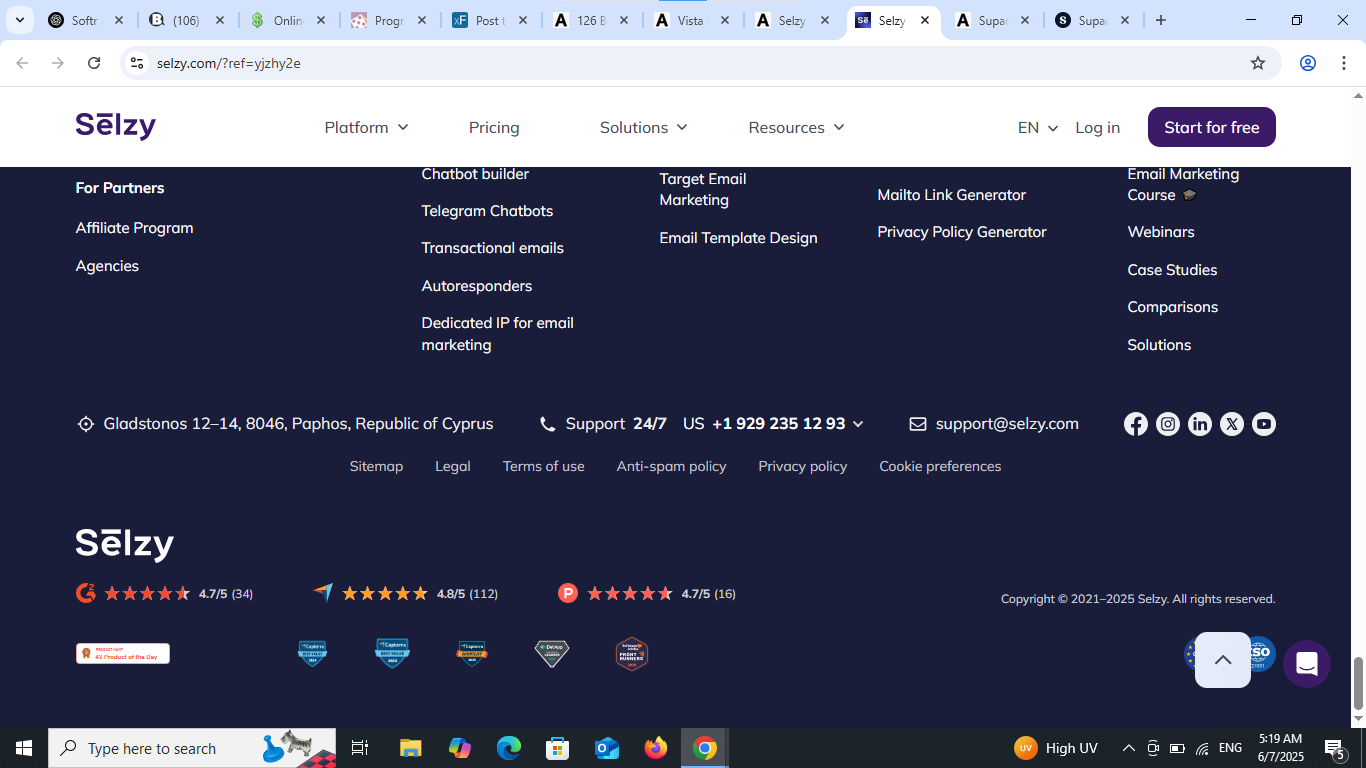This screenshot has width=1366, height=768.
Task: Open the Agencies link
Action: tap(107, 266)
